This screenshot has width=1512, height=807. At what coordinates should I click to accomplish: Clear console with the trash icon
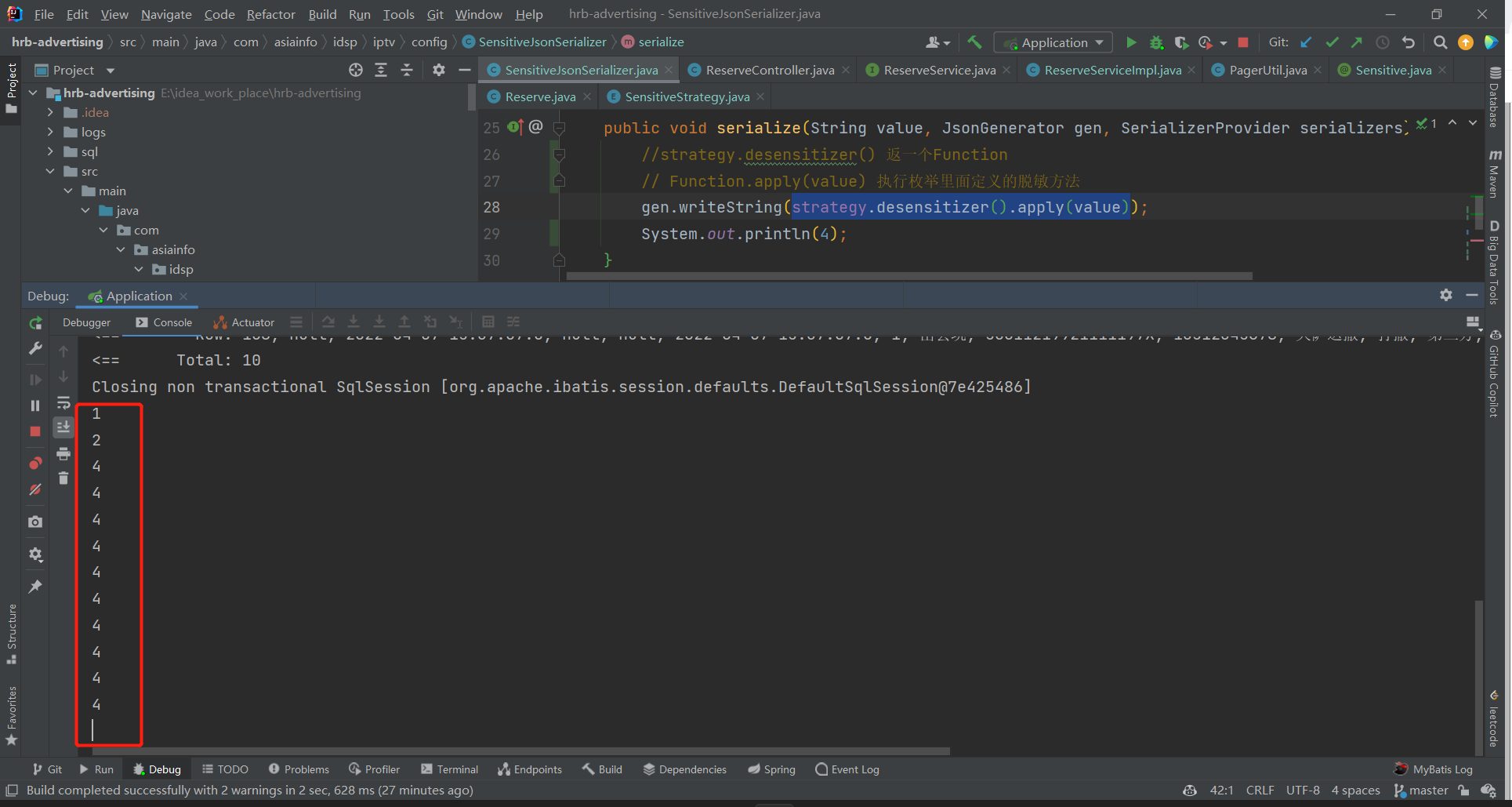pyautogui.click(x=63, y=478)
